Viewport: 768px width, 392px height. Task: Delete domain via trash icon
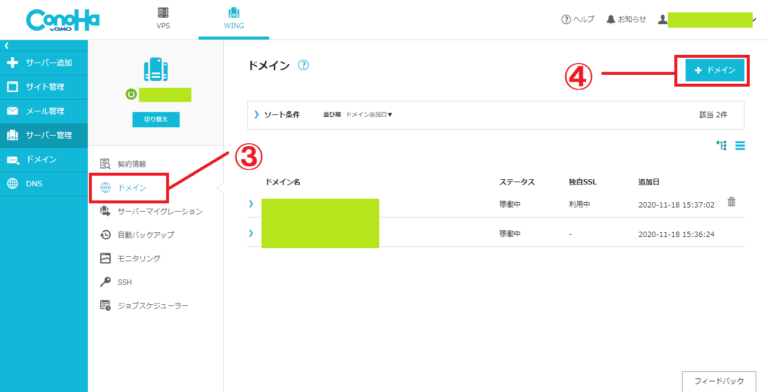pyautogui.click(x=731, y=202)
